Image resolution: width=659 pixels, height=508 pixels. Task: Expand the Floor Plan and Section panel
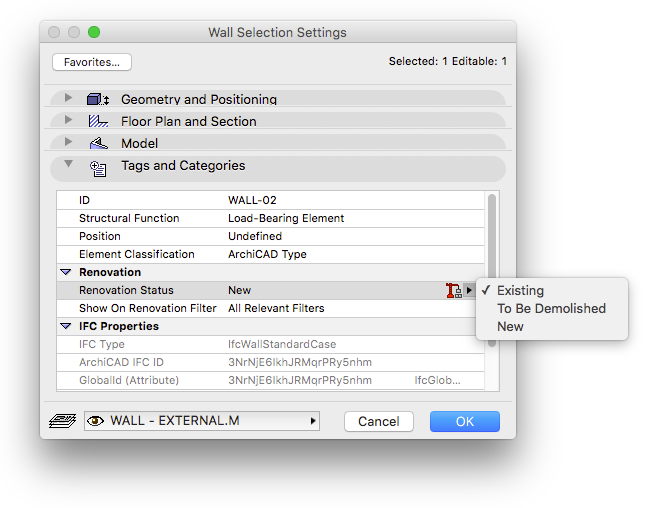click(x=68, y=120)
